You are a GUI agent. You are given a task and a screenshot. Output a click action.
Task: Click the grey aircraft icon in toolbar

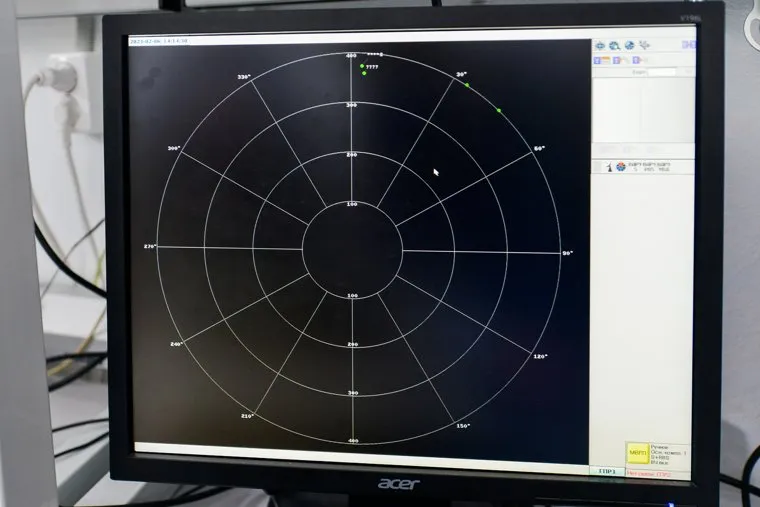645,46
